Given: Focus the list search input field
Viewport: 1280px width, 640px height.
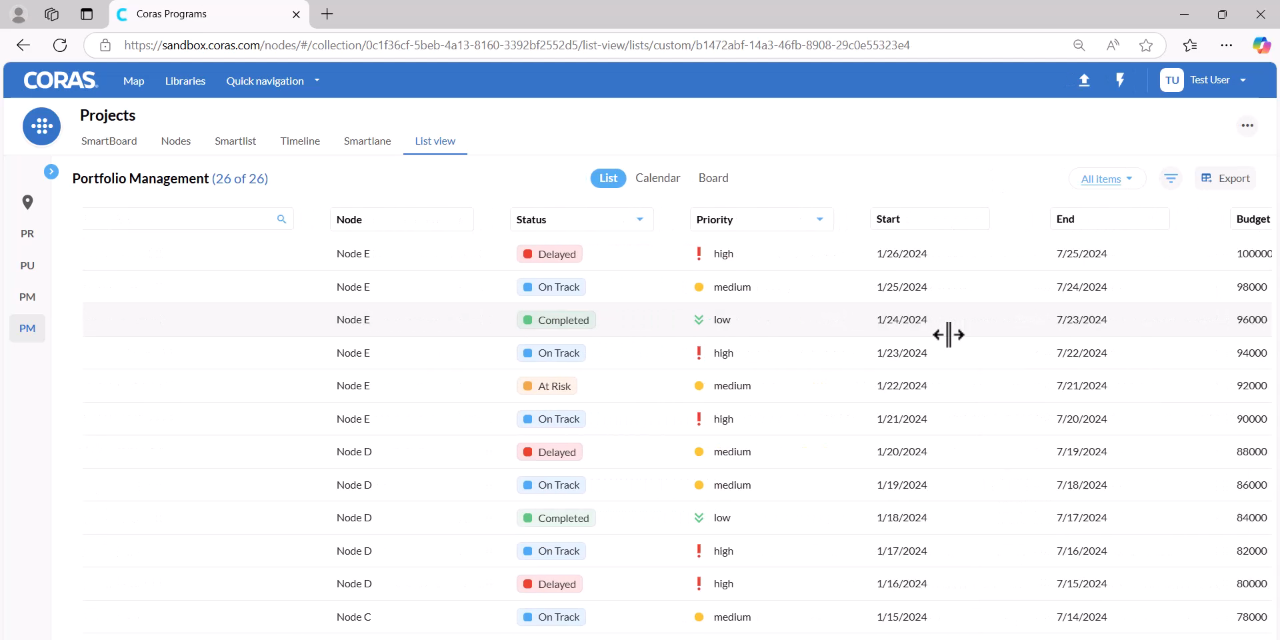Looking at the screenshot, I should 188,218.
